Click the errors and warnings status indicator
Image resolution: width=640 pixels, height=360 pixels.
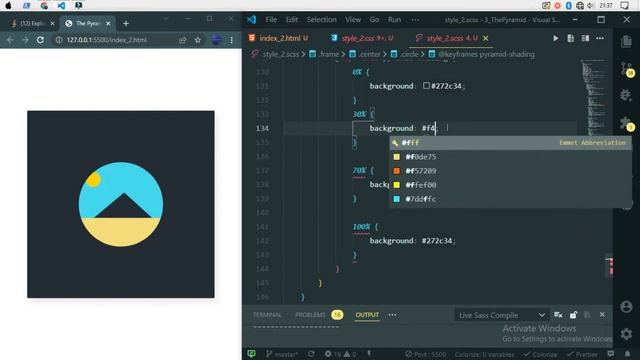click(340, 354)
